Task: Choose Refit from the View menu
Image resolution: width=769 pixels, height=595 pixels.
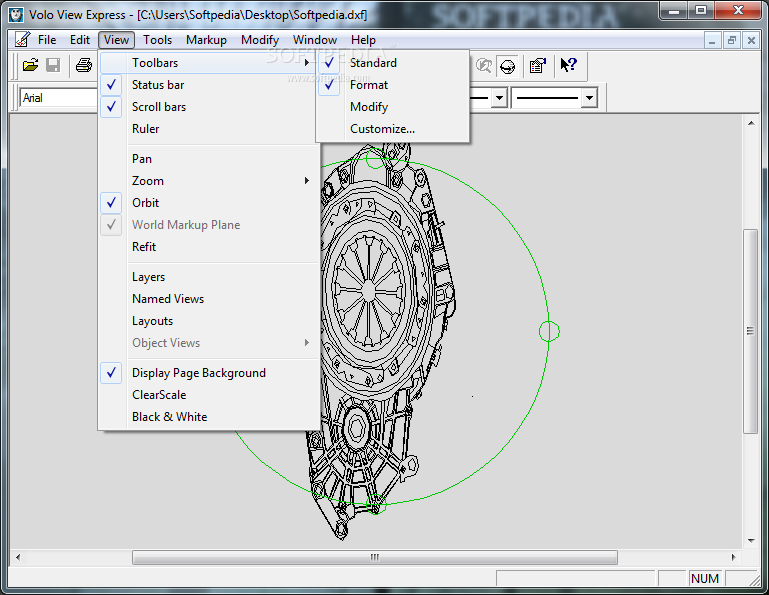Action: (210, 247)
